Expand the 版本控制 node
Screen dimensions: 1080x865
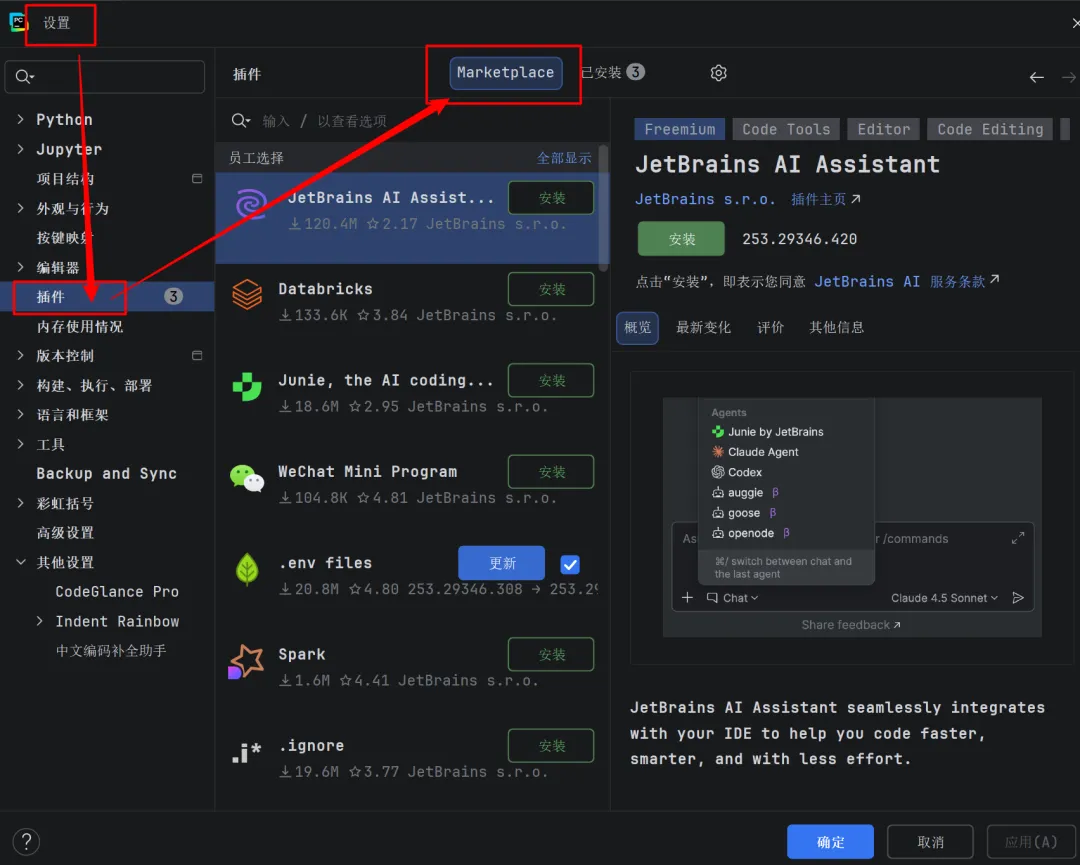click(x=20, y=355)
